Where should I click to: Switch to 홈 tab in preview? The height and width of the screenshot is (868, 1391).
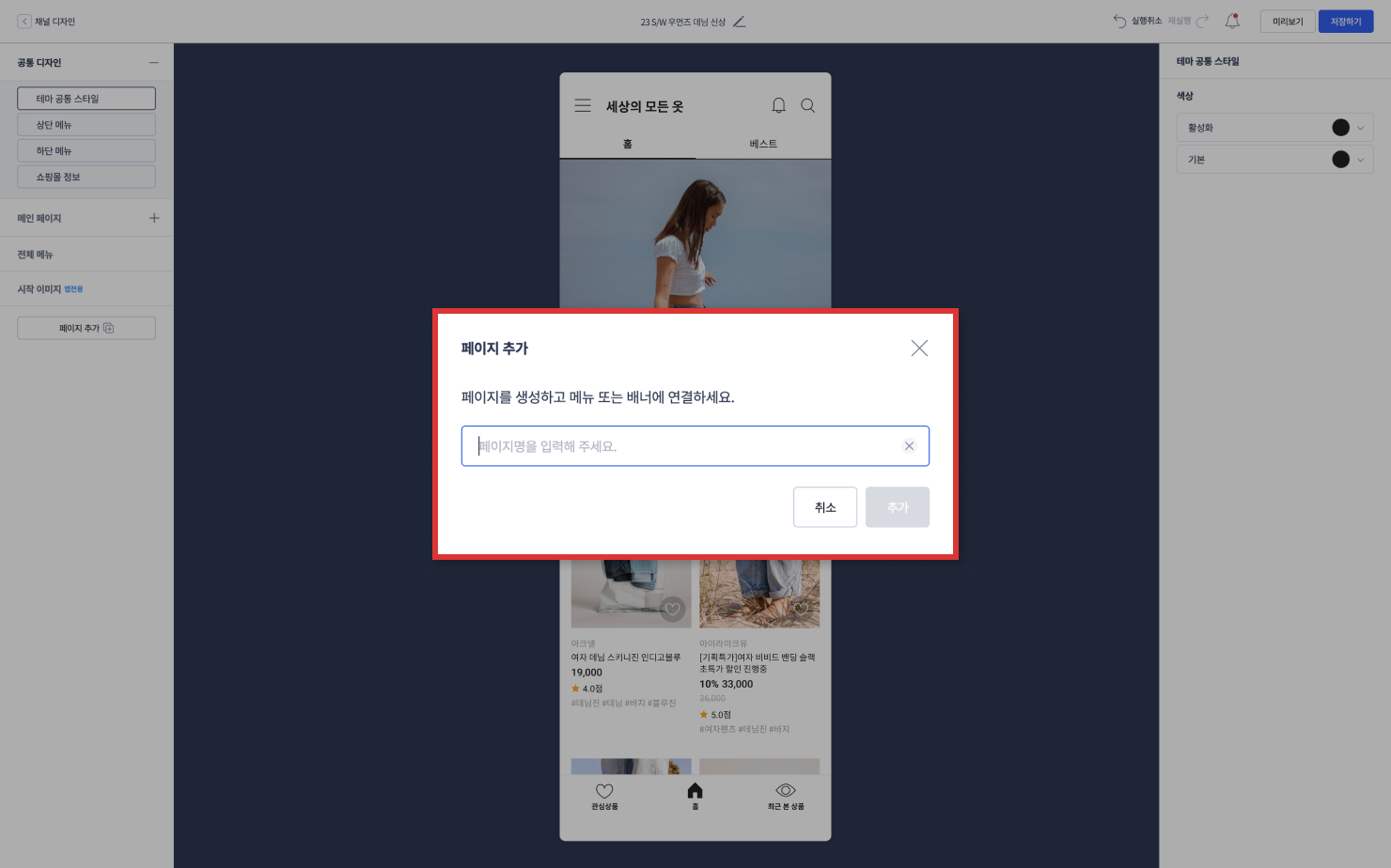point(628,144)
